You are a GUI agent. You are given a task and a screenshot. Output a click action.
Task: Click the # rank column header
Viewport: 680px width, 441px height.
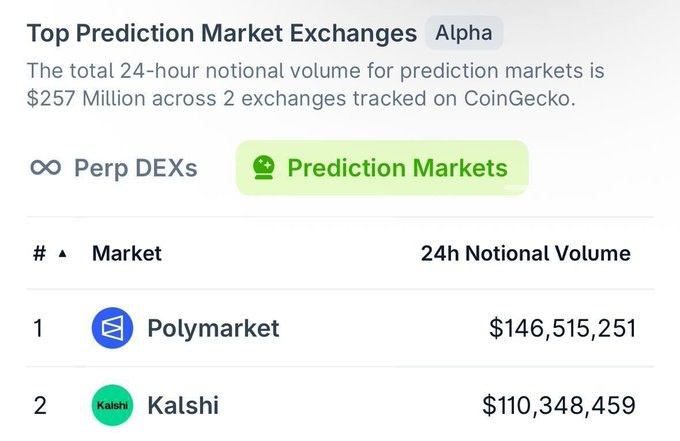39,254
